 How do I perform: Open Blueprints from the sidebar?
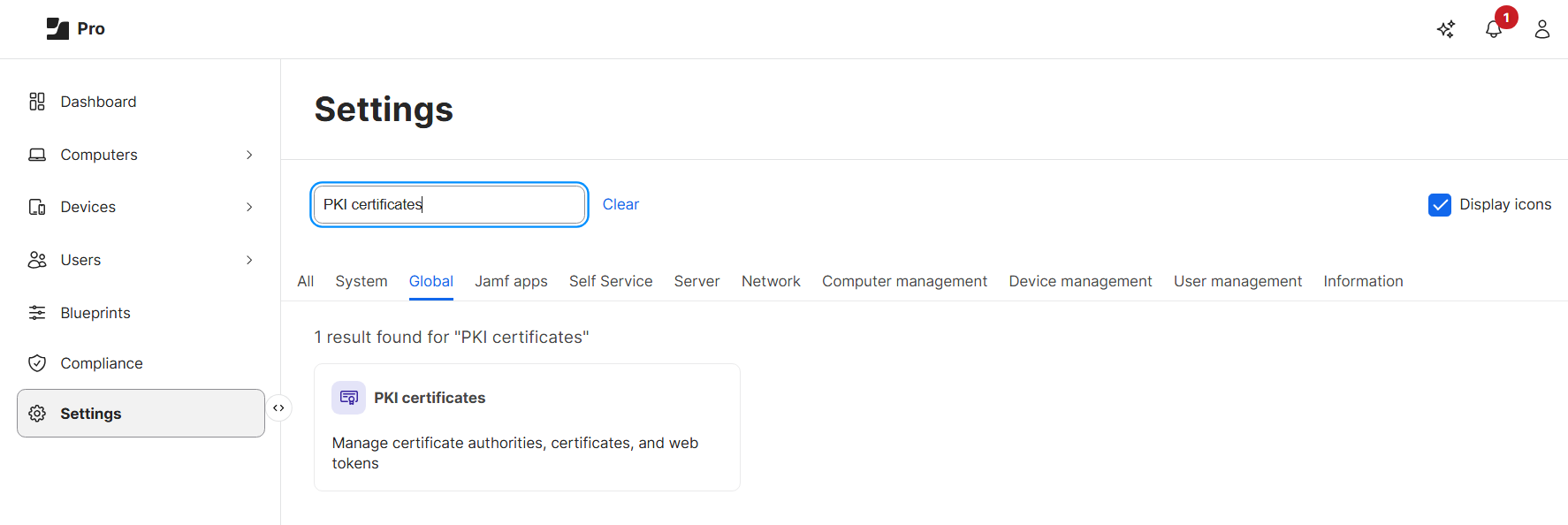point(95,313)
